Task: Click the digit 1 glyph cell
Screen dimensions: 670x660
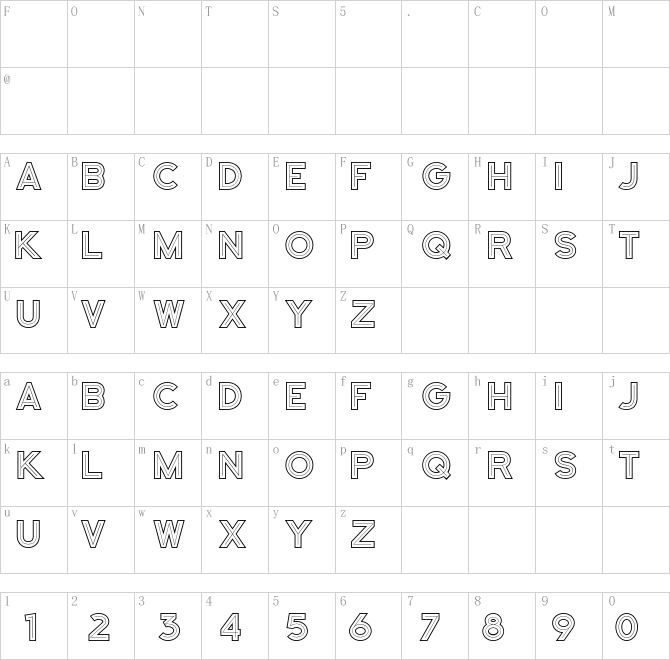Action: point(34,626)
